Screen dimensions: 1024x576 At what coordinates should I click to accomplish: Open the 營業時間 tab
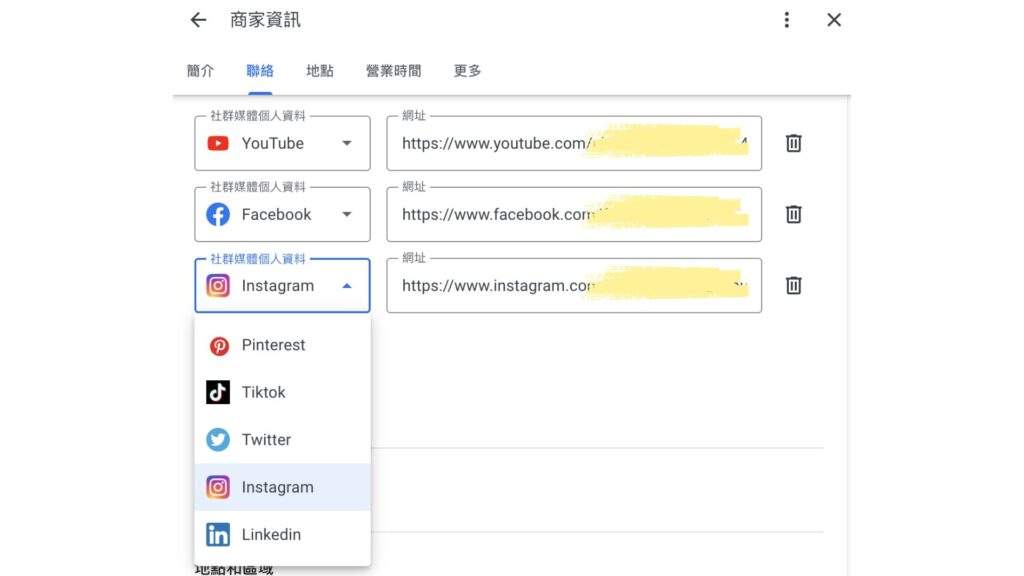coord(393,71)
